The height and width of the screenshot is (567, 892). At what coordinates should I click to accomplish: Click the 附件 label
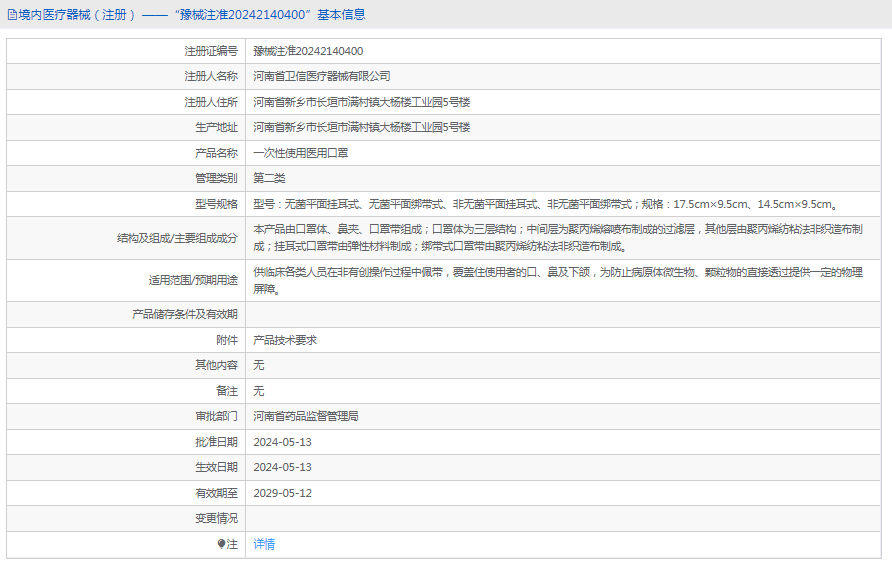tap(227, 340)
